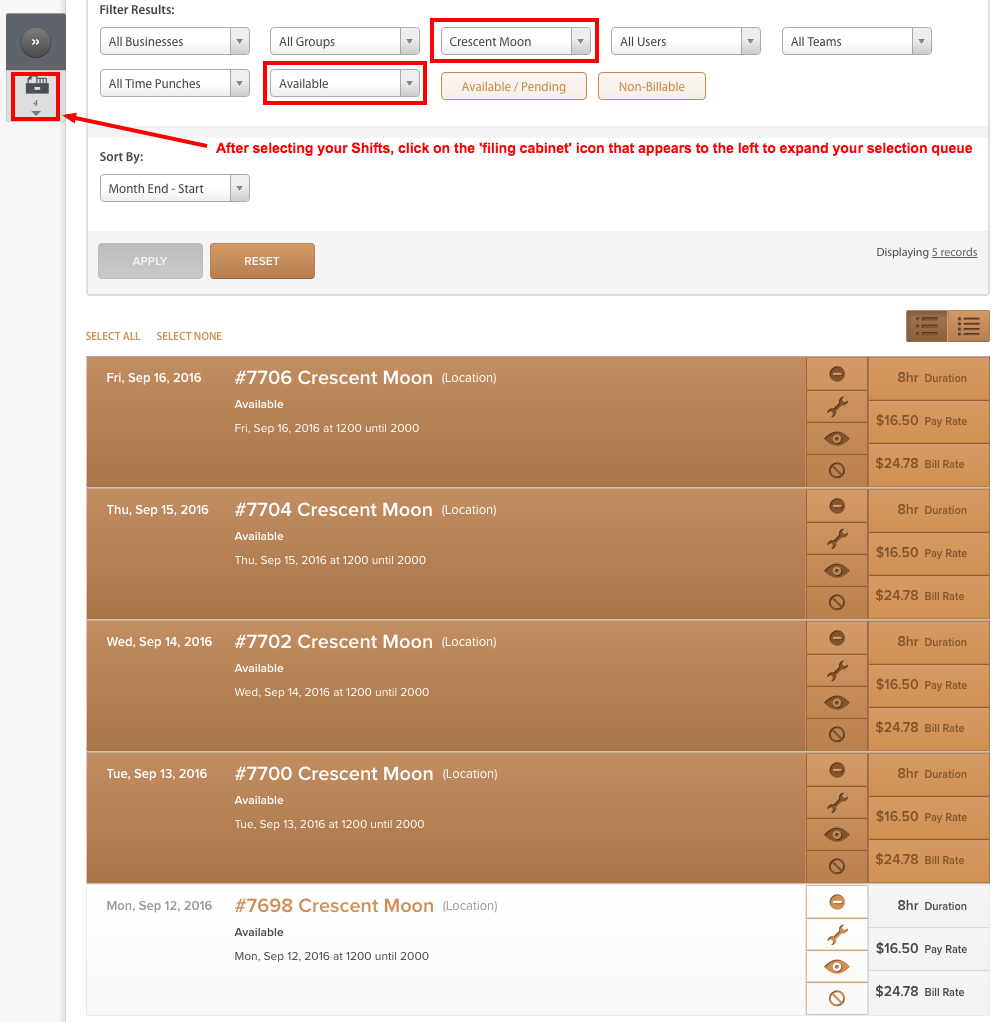
Task: Click 'Mon, Sep 12, 2016 at 1200 until 2000' text
Action: click(x=332, y=956)
